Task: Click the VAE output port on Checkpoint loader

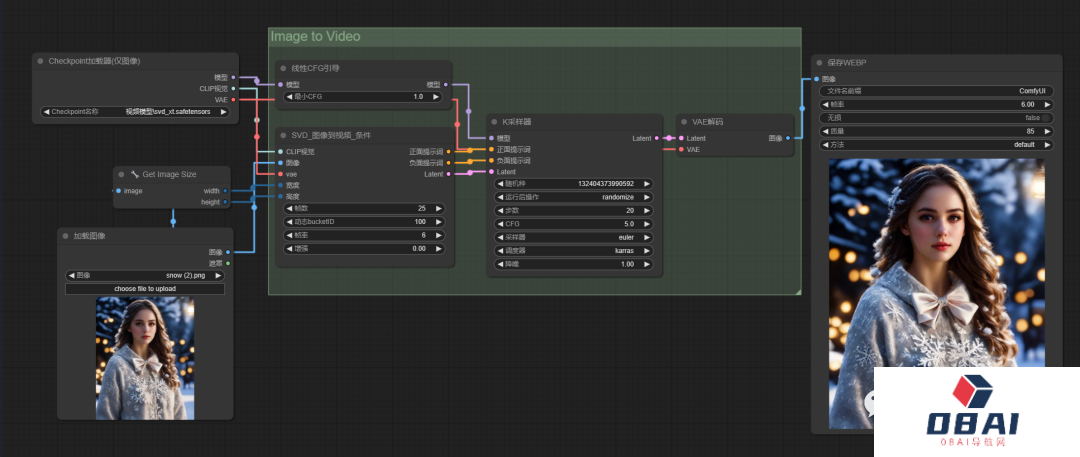Action: click(x=233, y=100)
